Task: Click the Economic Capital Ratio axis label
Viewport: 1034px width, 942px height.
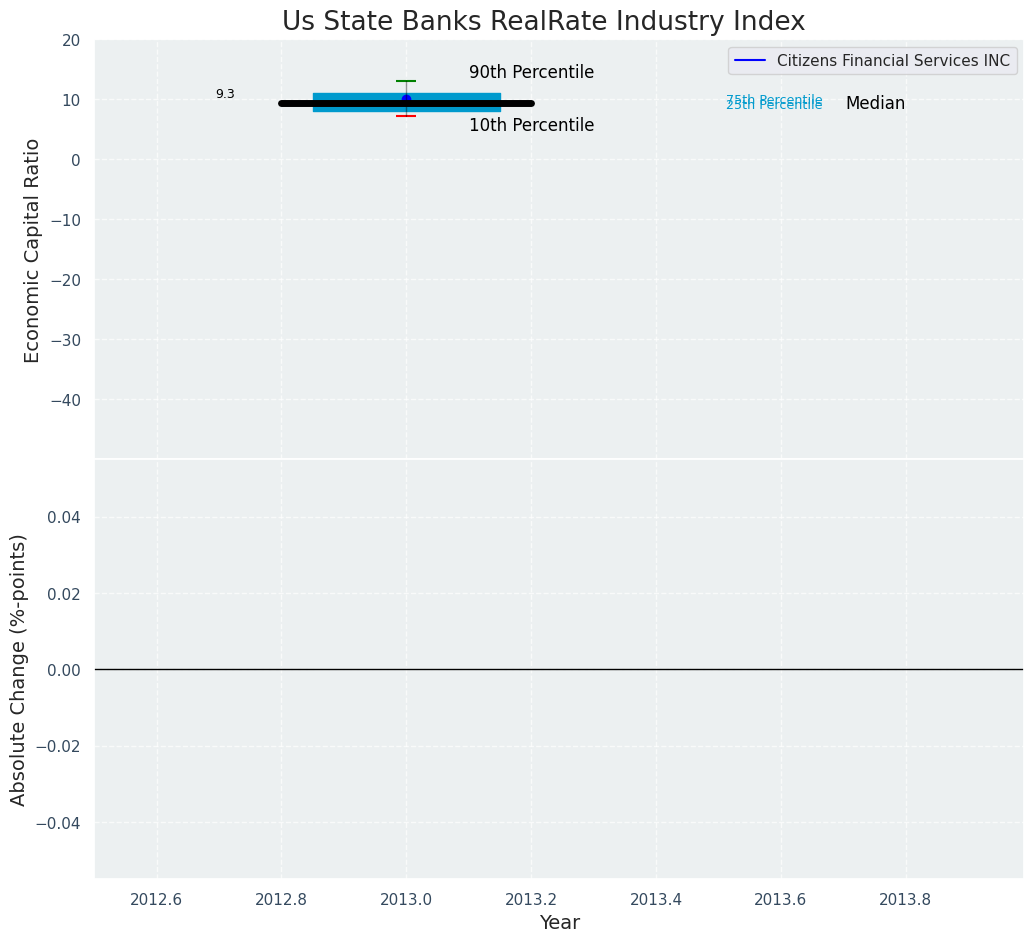Action: (33, 250)
